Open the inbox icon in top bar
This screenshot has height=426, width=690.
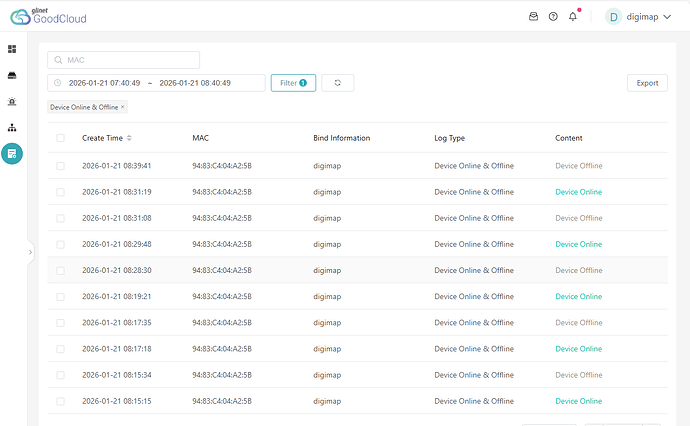(x=533, y=17)
